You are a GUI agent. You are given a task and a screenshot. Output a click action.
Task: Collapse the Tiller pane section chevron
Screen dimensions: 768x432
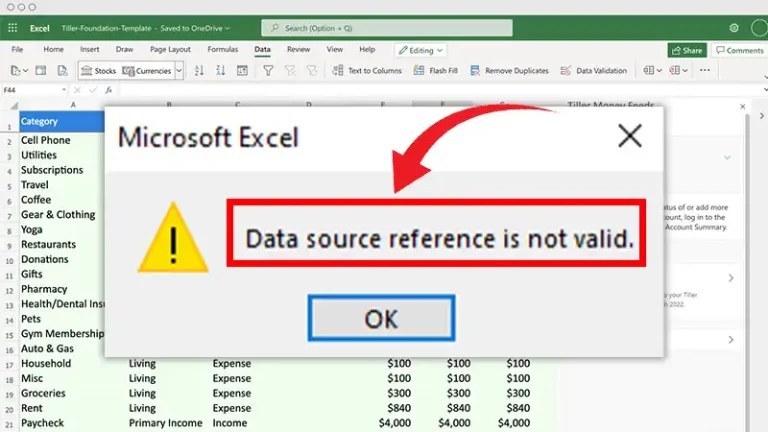point(727,157)
